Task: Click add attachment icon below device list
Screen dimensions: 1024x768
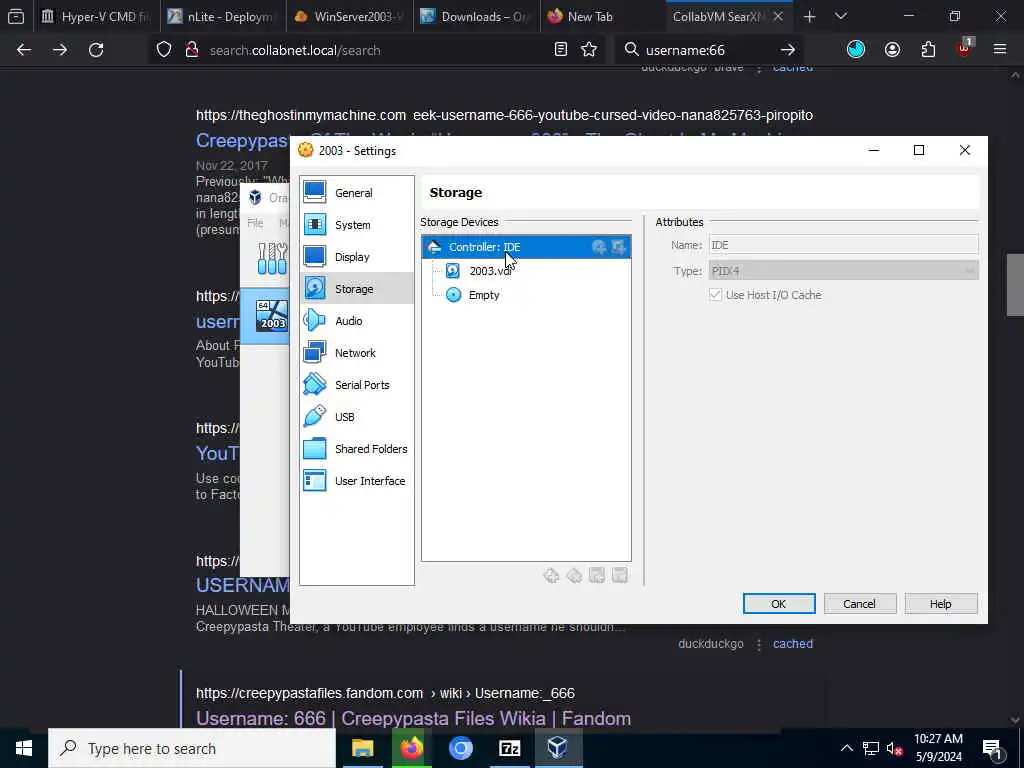Action: (x=597, y=575)
